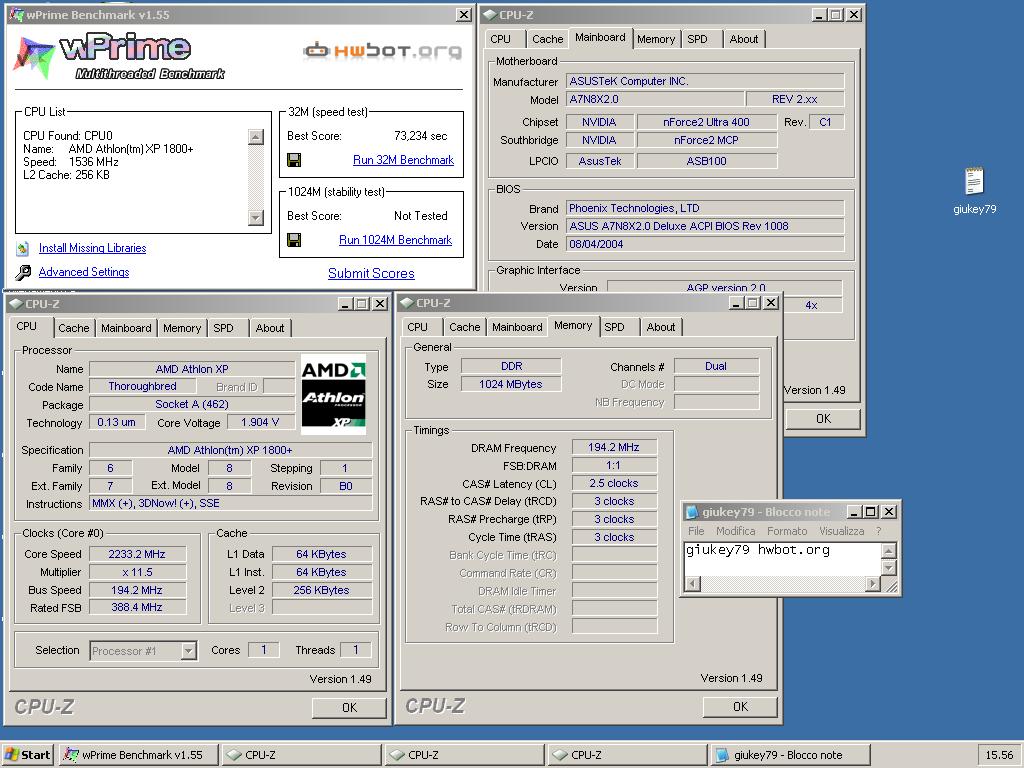1024x768 pixels.
Task: Click the hwbot.org logo in wPrime
Action: (382, 50)
